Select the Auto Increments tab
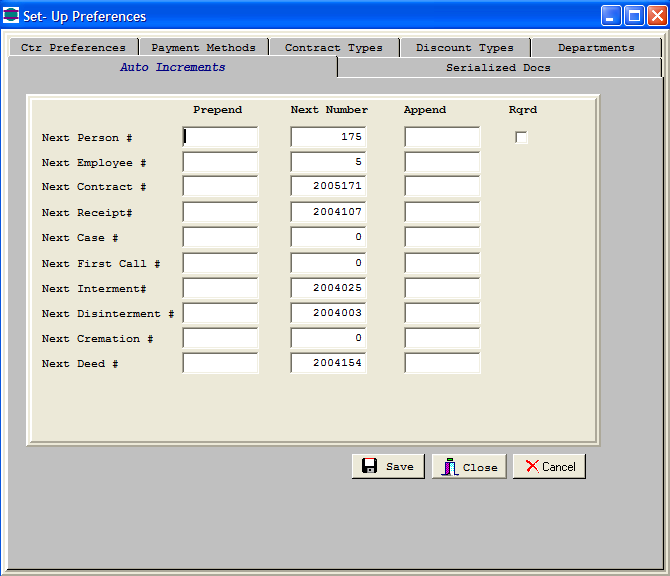The image size is (670, 576). (x=173, y=67)
